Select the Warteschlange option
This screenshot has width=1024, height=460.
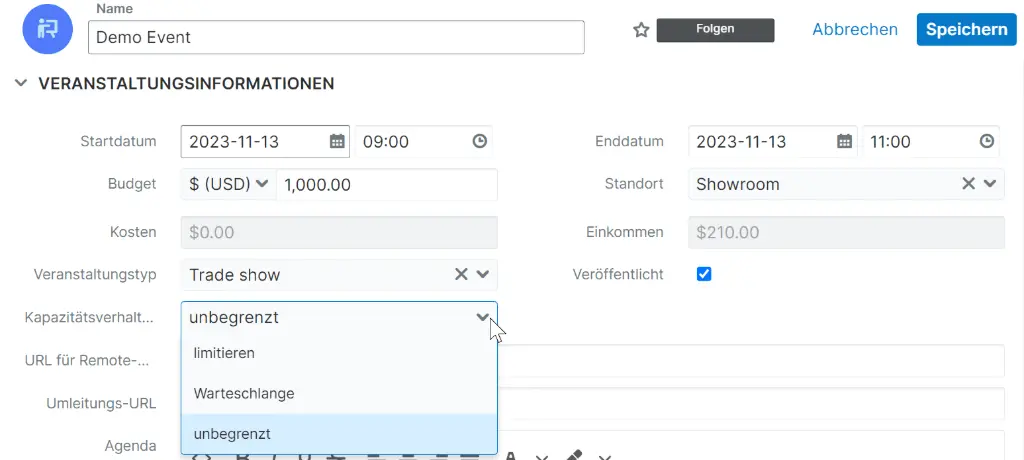[339, 393]
